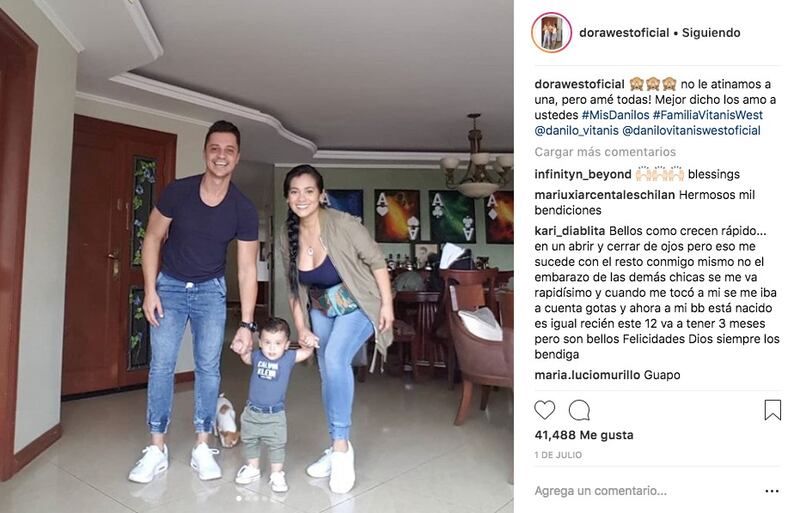Screen dimensions: 800x513
Task: Like the post with the heart icon
Action: (x=544, y=410)
